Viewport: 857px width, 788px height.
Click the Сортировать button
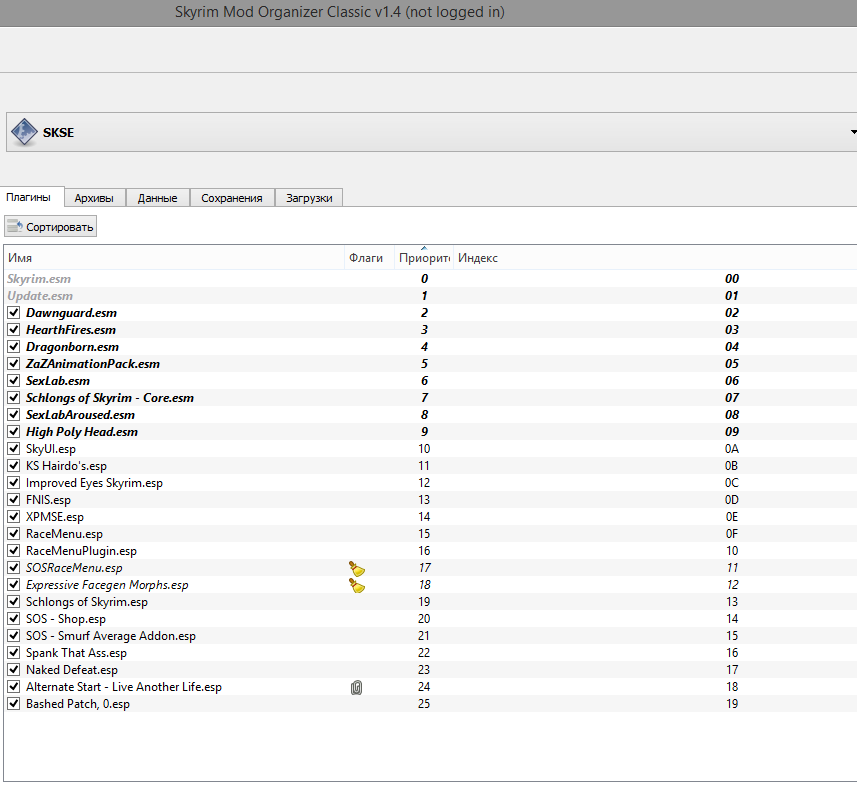click(51, 226)
